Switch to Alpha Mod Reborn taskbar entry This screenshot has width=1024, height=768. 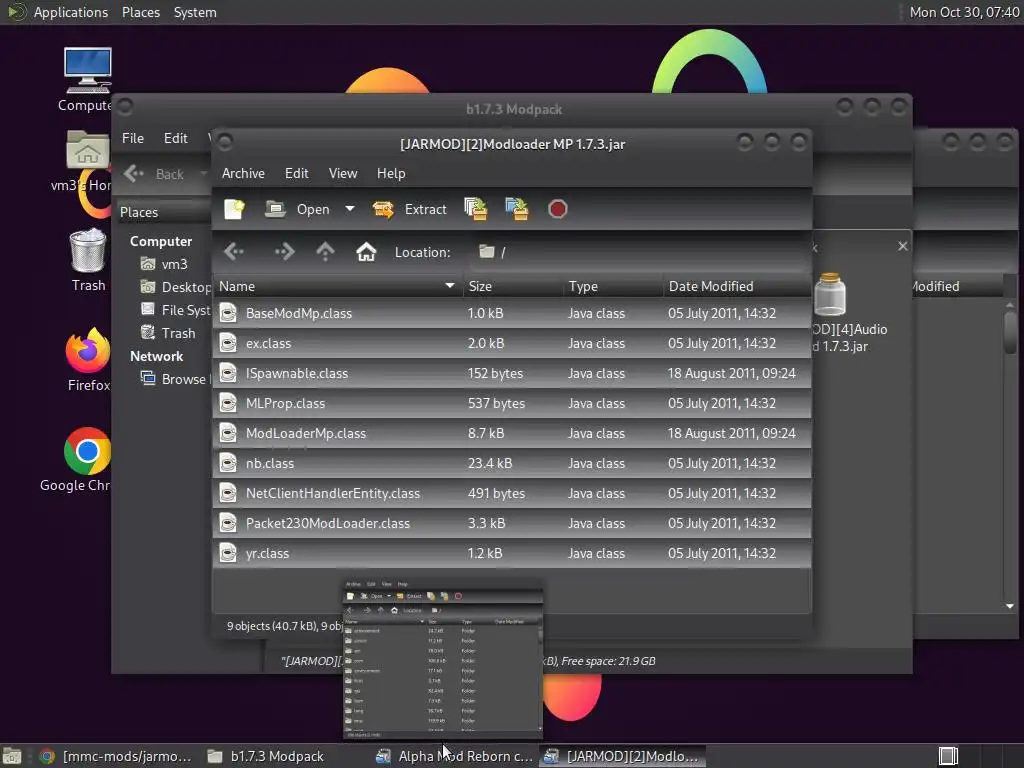(x=456, y=756)
